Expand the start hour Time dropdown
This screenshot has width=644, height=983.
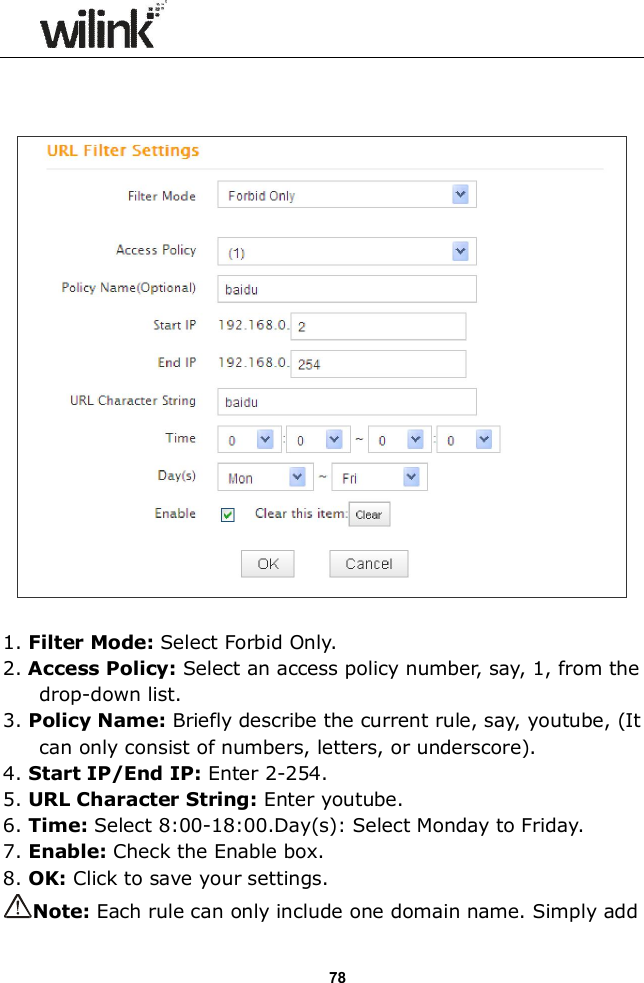[x=247, y=438]
